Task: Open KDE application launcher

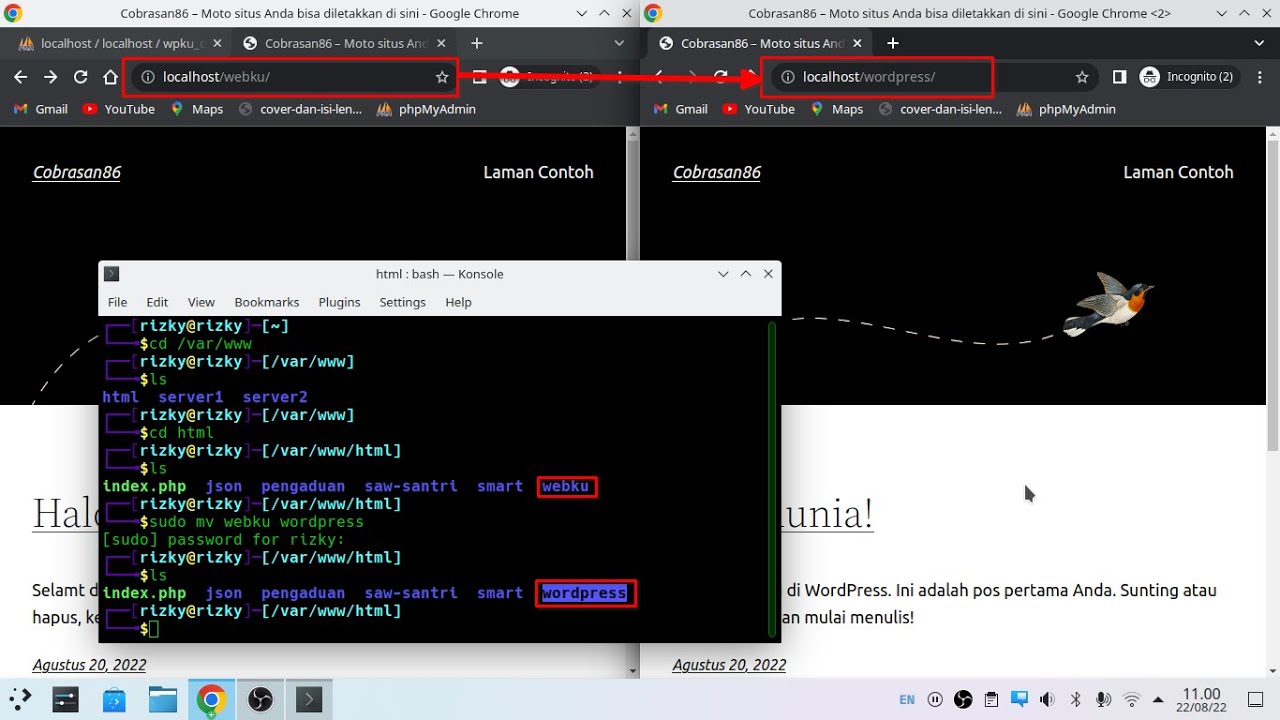Action: click(20, 699)
